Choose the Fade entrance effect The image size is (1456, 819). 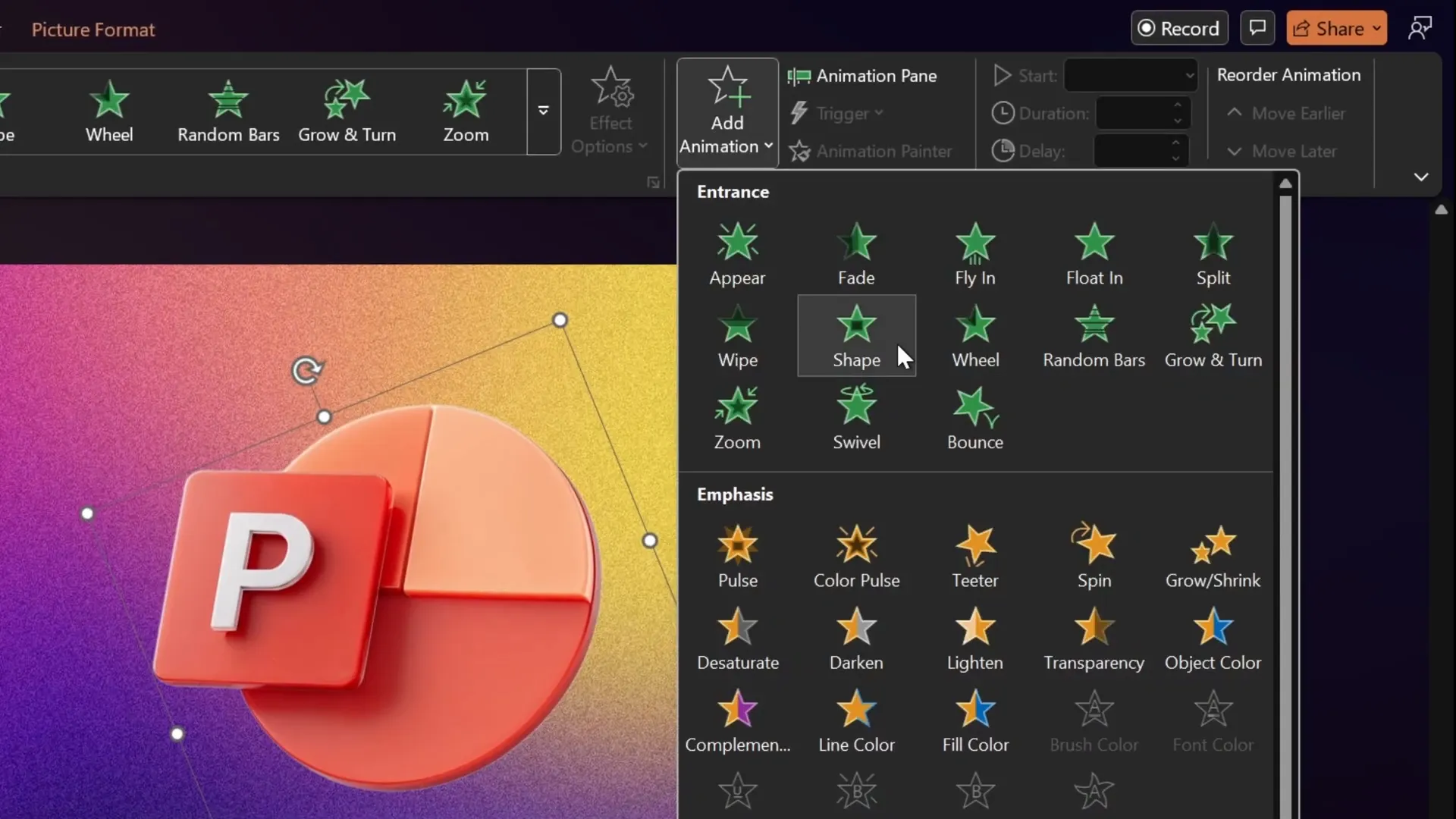856,254
